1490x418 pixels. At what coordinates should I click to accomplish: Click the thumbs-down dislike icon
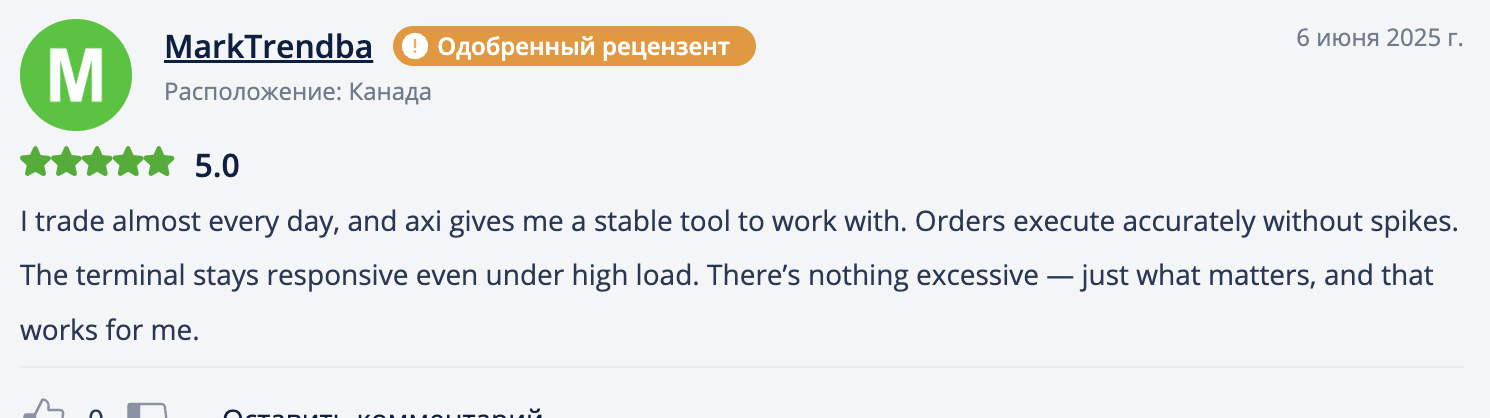point(146,412)
